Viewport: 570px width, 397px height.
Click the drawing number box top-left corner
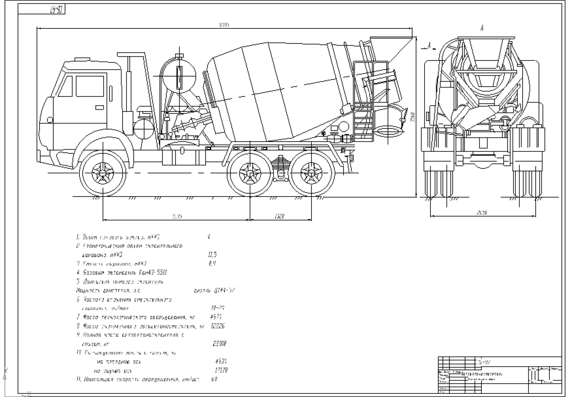[x=41, y=10]
